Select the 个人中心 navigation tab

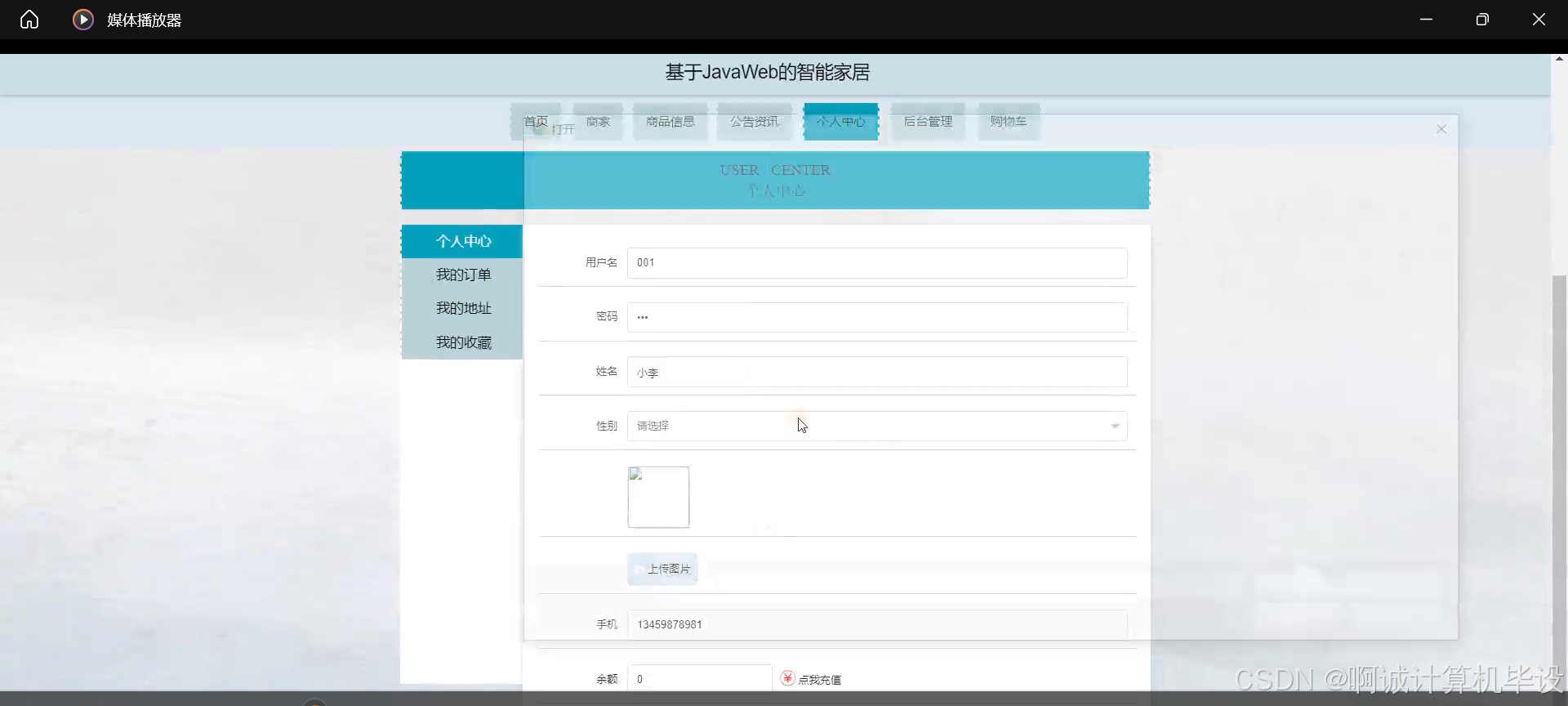point(840,121)
